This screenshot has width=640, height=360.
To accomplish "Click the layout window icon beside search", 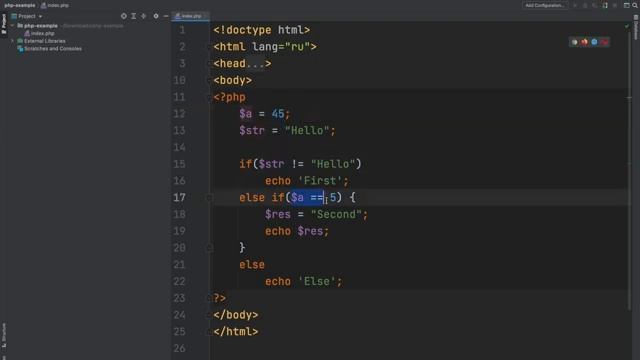I will [x=627, y=5].
